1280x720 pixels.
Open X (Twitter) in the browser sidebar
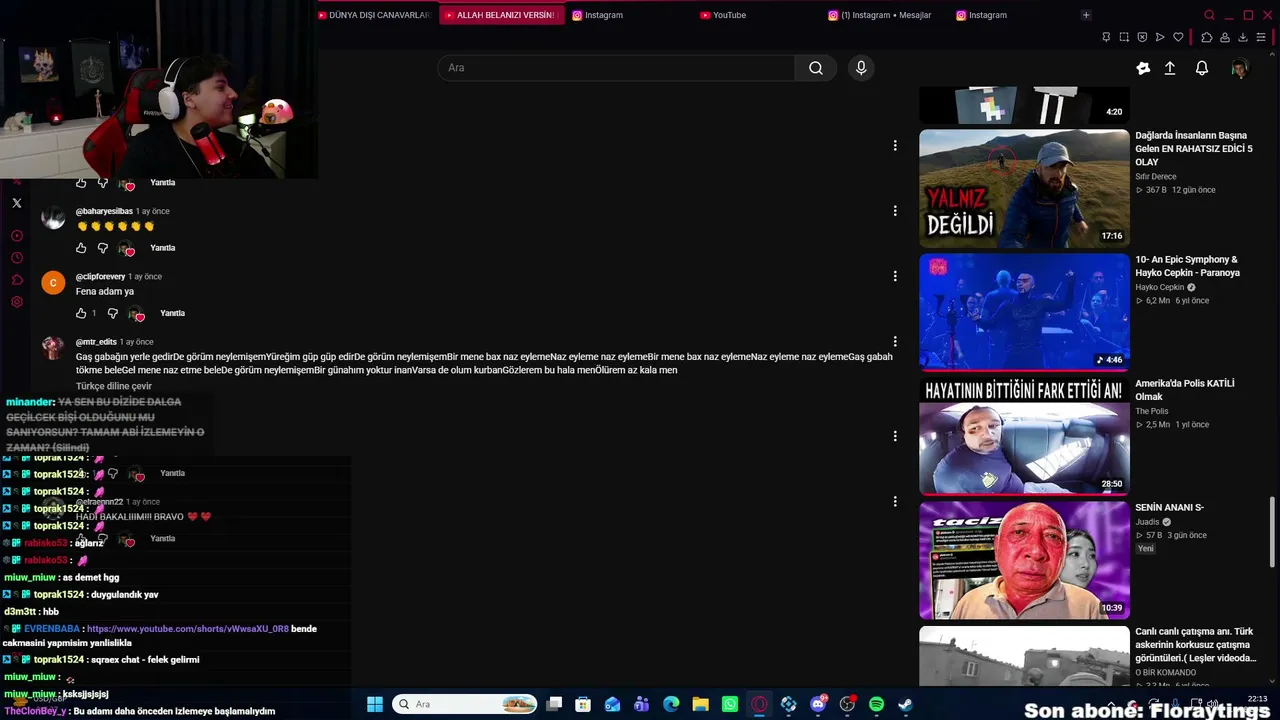pos(17,203)
